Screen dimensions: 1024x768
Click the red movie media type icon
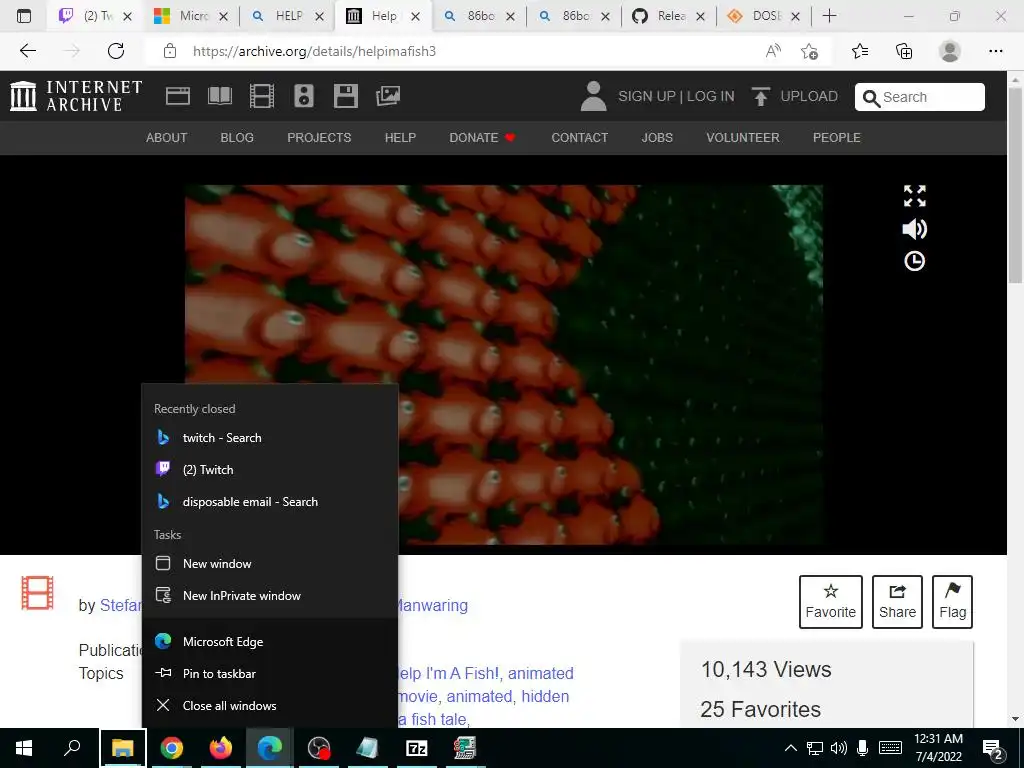37,593
